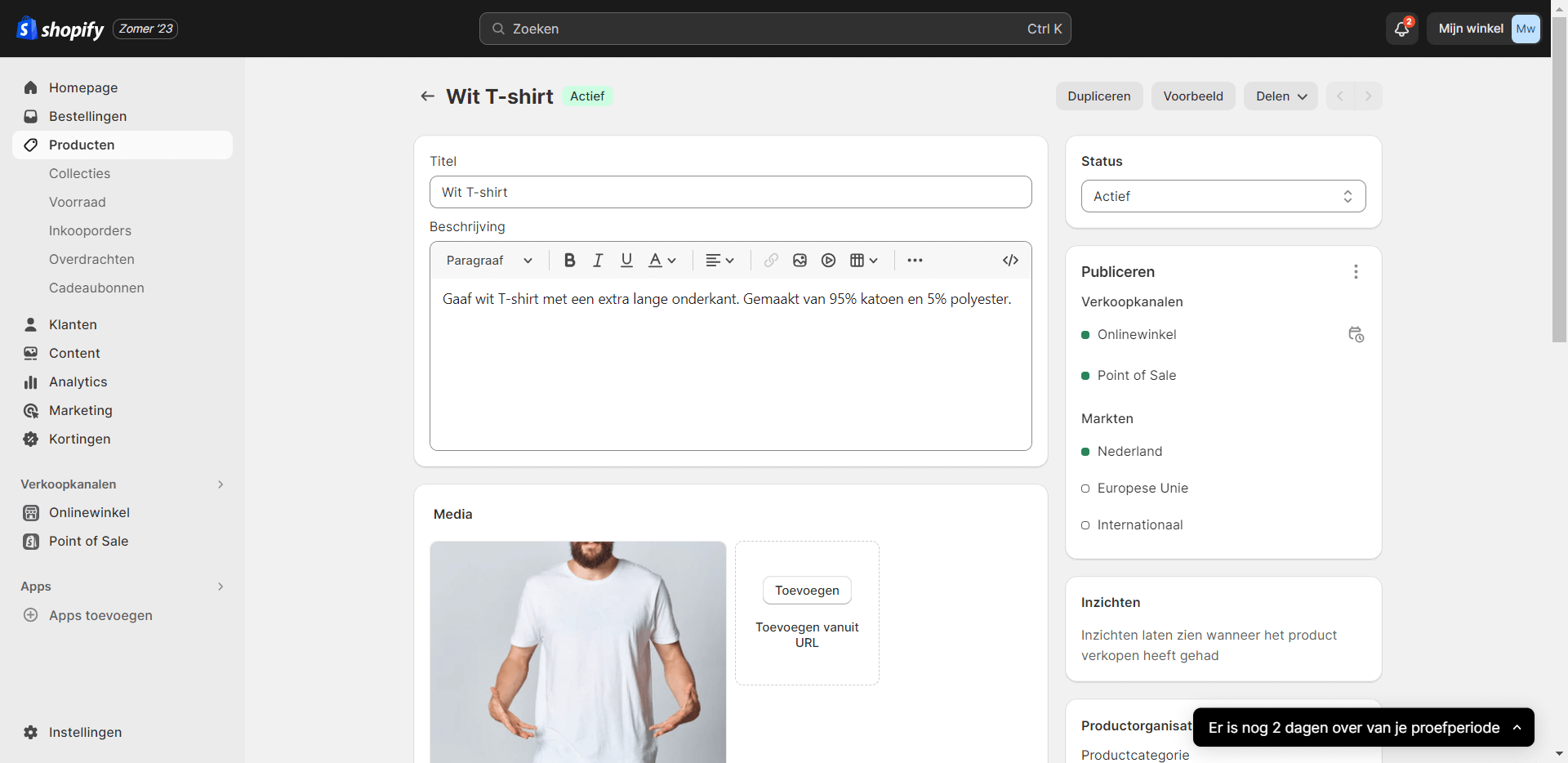Open the text color picker
Screen dimensions: 1568x763
coord(661,261)
